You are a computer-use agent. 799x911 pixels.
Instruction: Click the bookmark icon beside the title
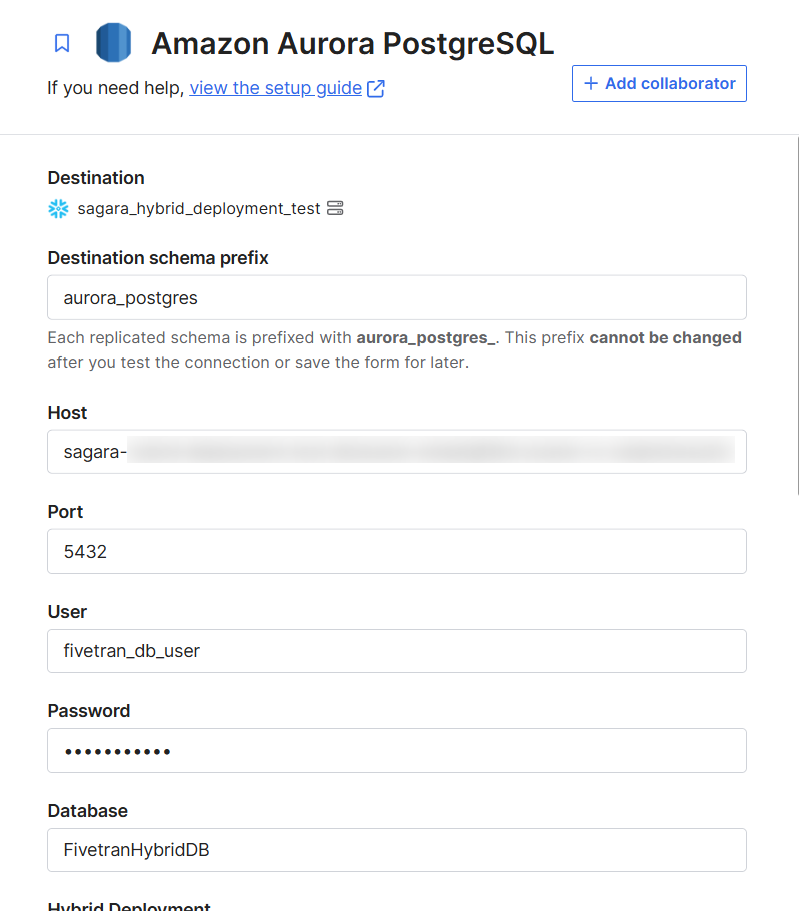pyautogui.click(x=62, y=43)
